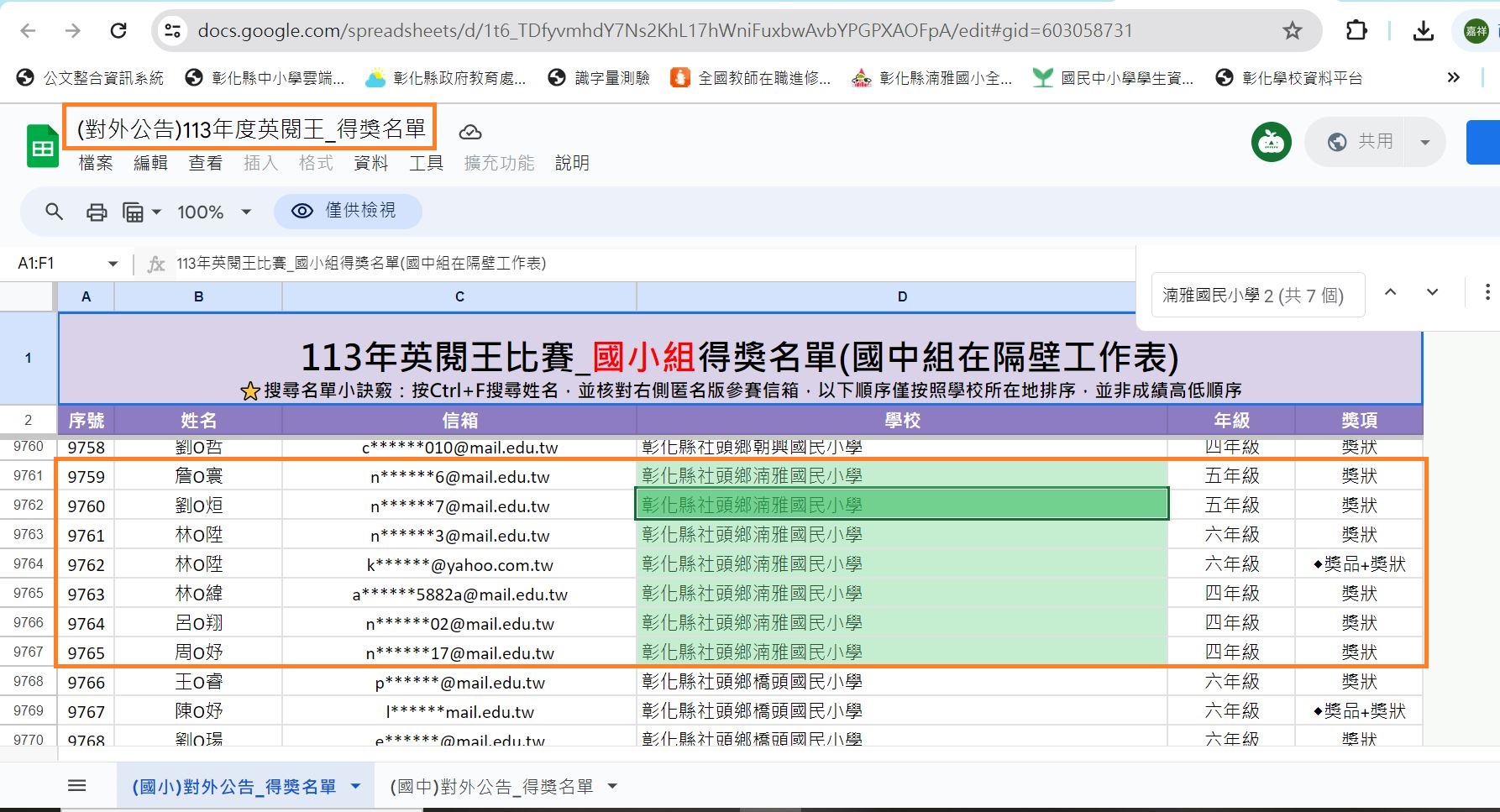Screen dimensions: 1500x812
Task: Click the 共用 share button
Action: coord(1361,142)
